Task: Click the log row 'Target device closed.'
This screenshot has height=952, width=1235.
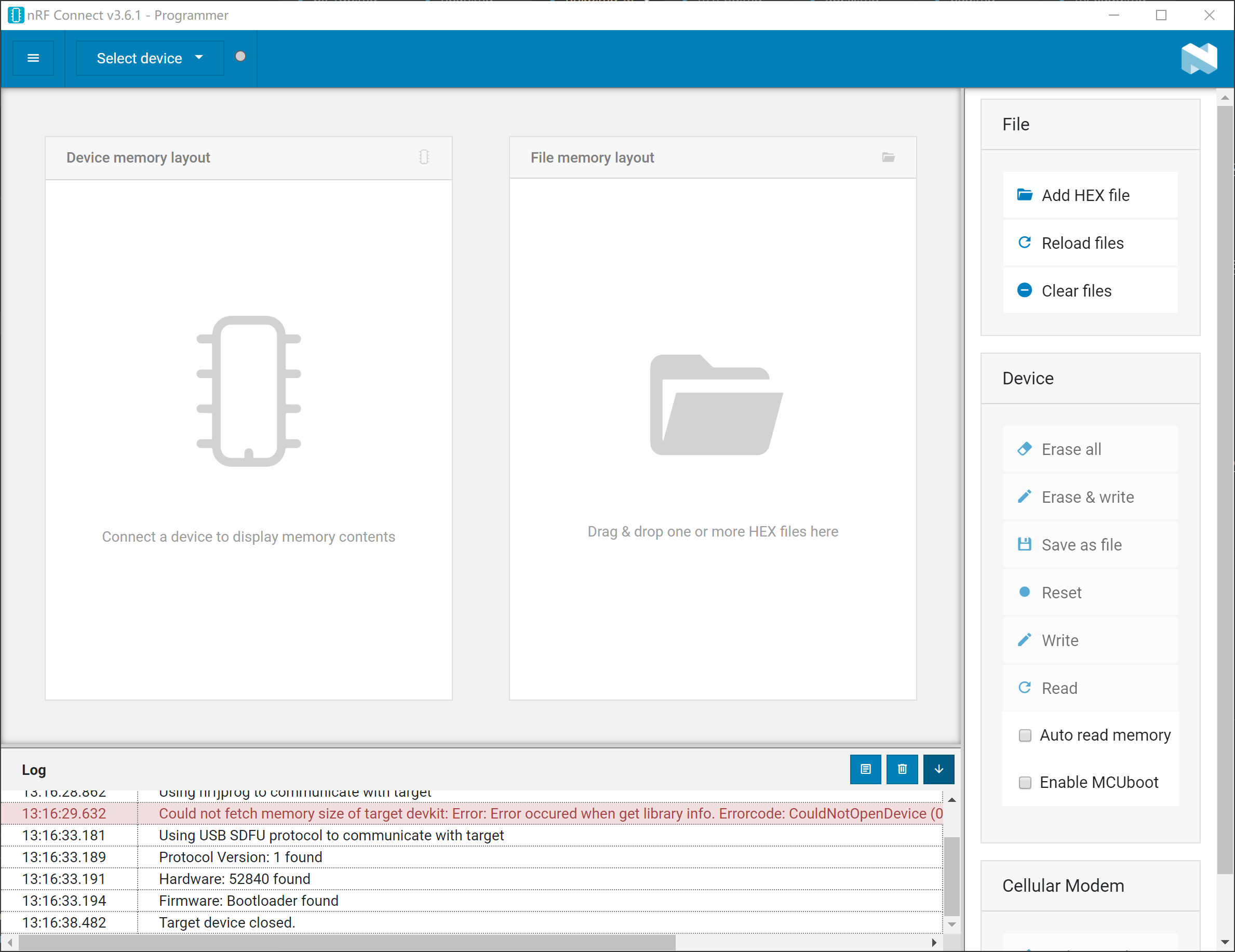Action: 472,922
